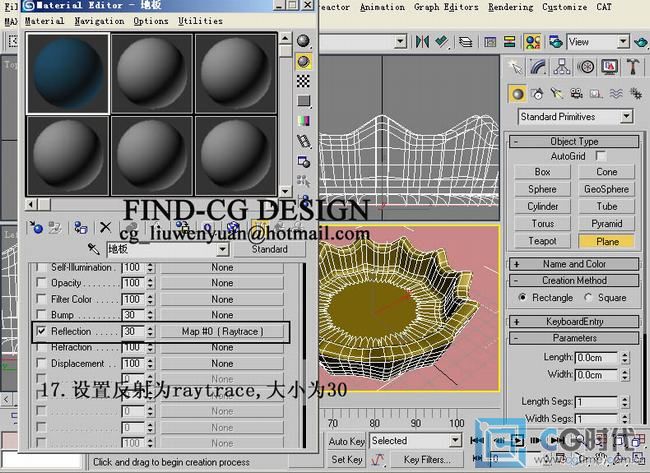Click the Video Color Check icon
The image size is (650, 473).
303,121
